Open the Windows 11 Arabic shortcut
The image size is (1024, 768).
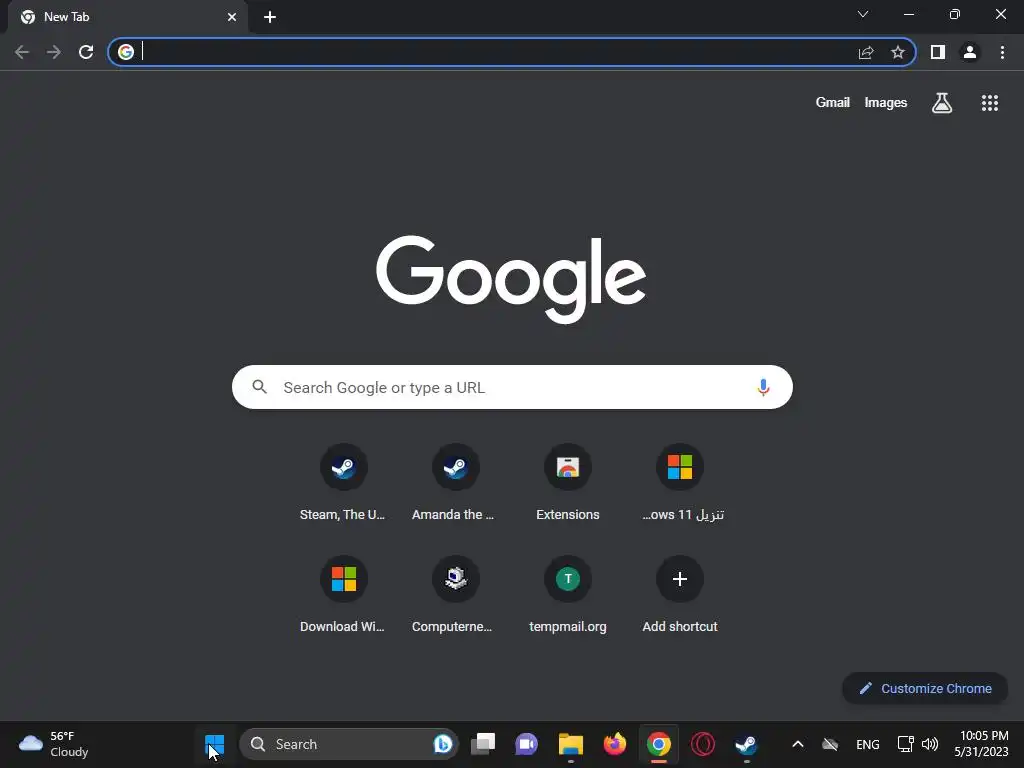(x=680, y=485)
